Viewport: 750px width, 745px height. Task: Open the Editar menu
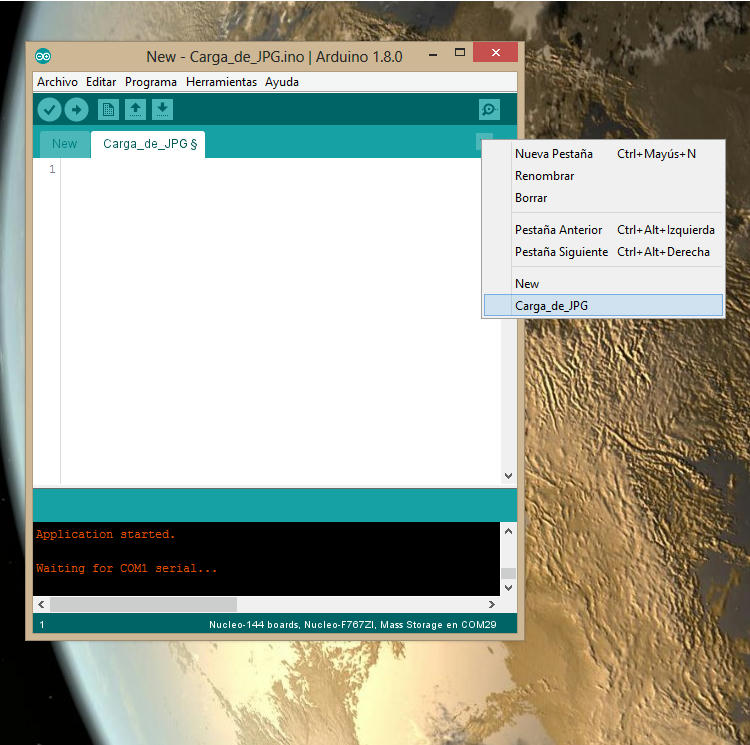coord(101,82)
